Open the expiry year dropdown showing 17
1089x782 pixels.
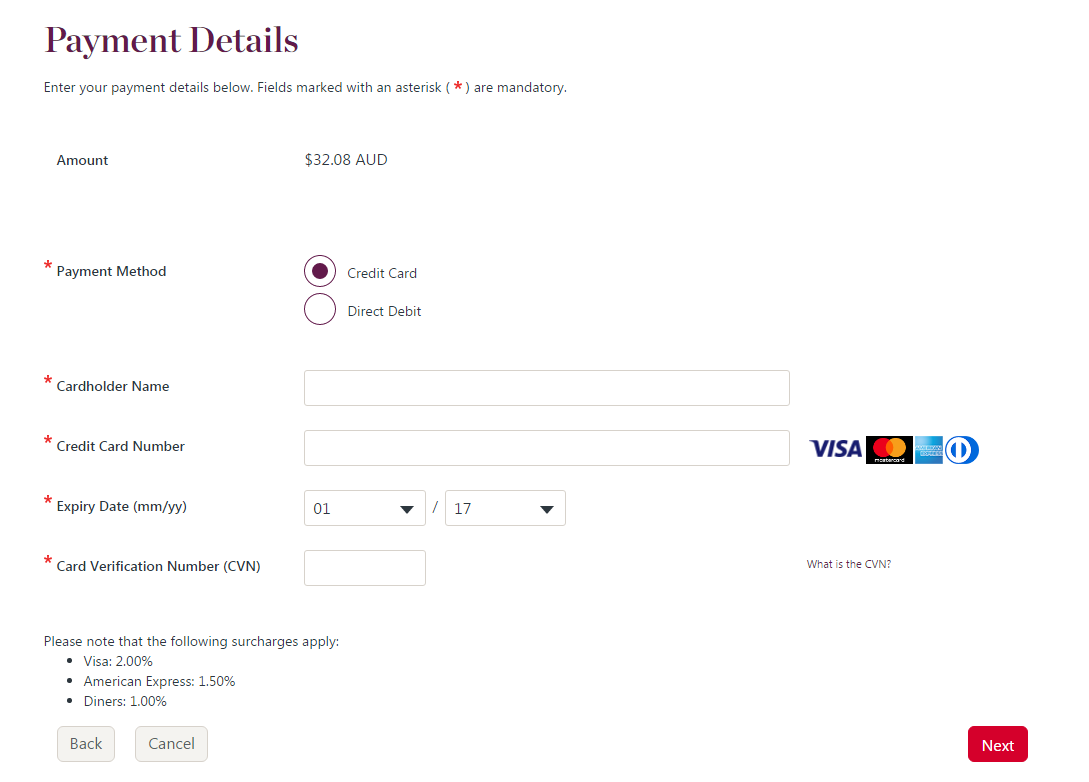(505, 508)
